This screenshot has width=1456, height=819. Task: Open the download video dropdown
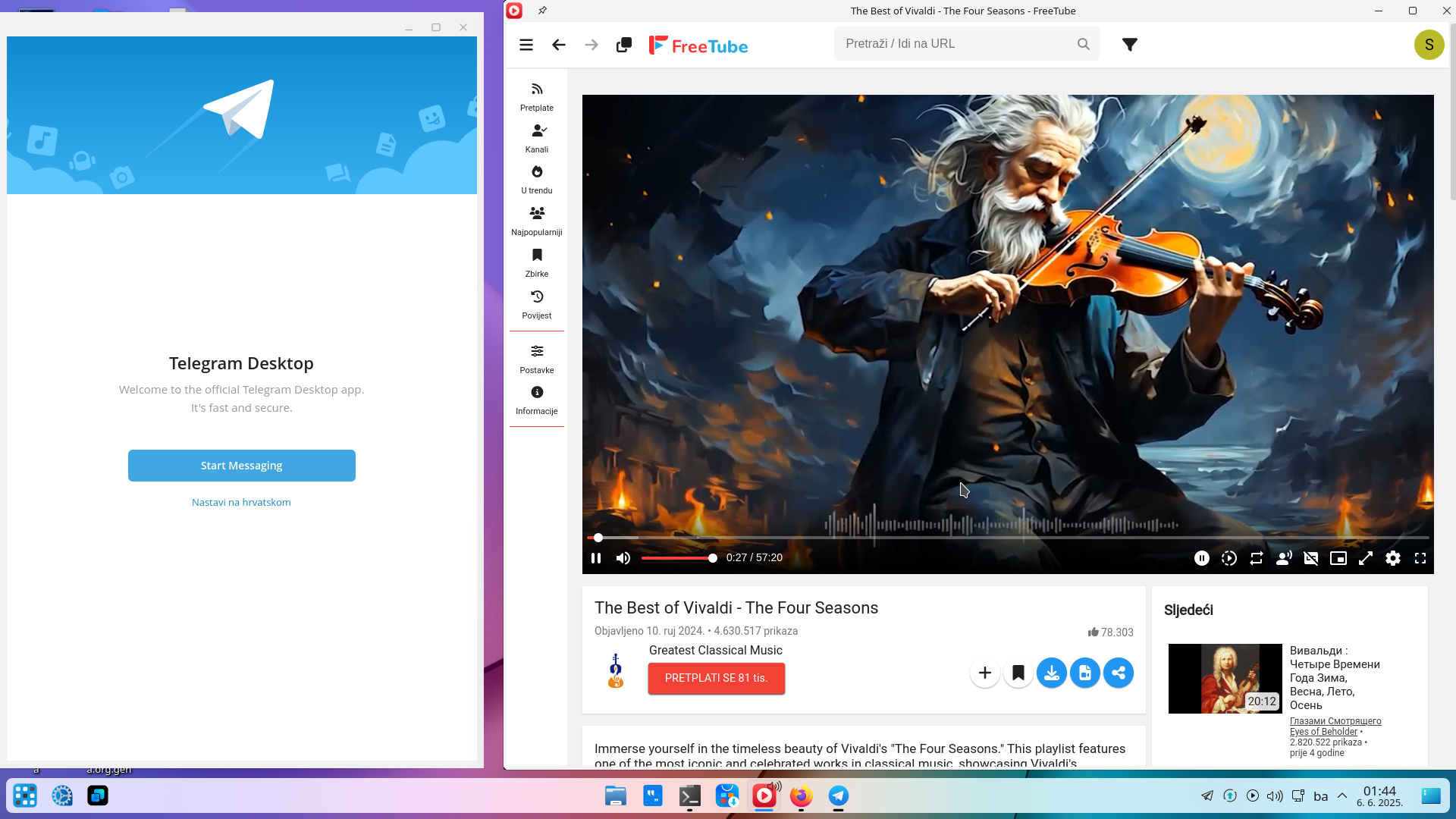coord(1052,673)
